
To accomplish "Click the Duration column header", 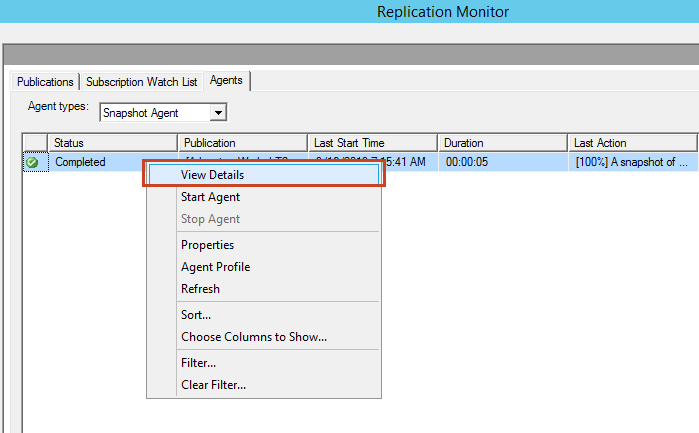I will (503, 143).
